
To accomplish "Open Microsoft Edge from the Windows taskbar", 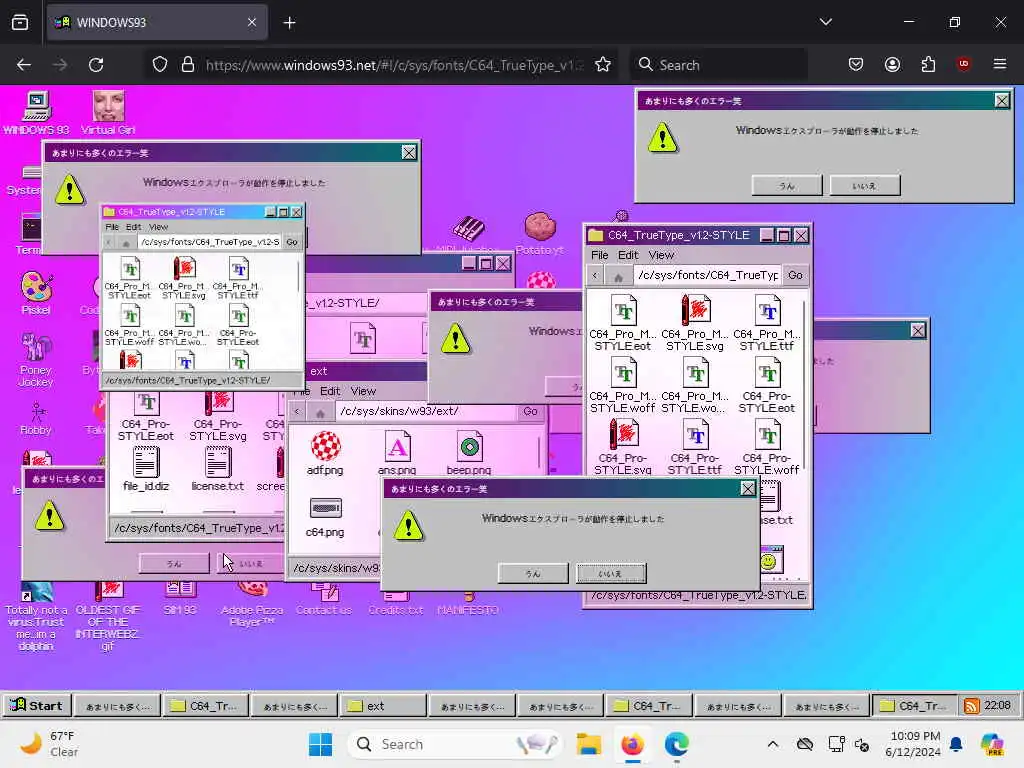I will click(676, 744).
